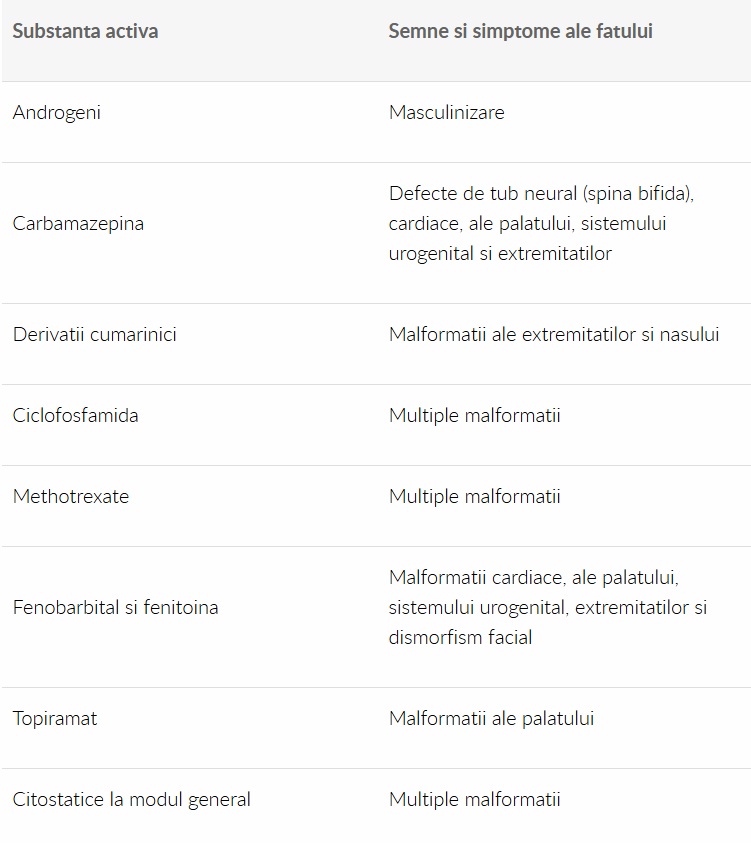This screenshot has width=751, height=843.
Task: Select the 'Methotrexate' cell
Action: point(71,496)
